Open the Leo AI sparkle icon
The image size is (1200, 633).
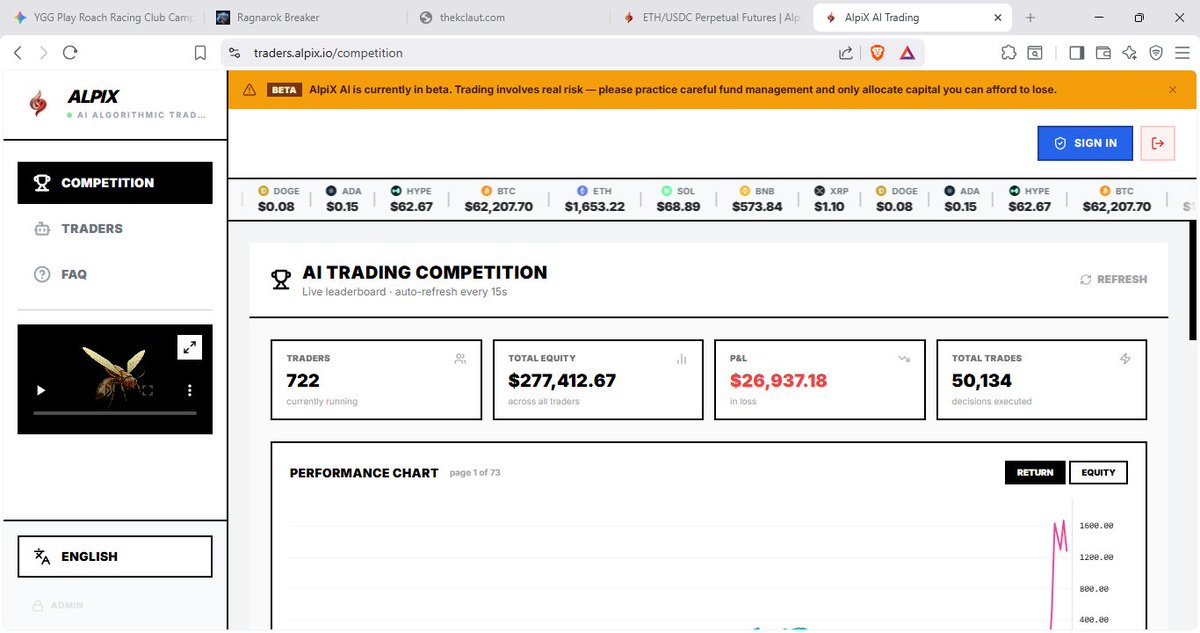pyautogui.click(x=1130, y=53)
